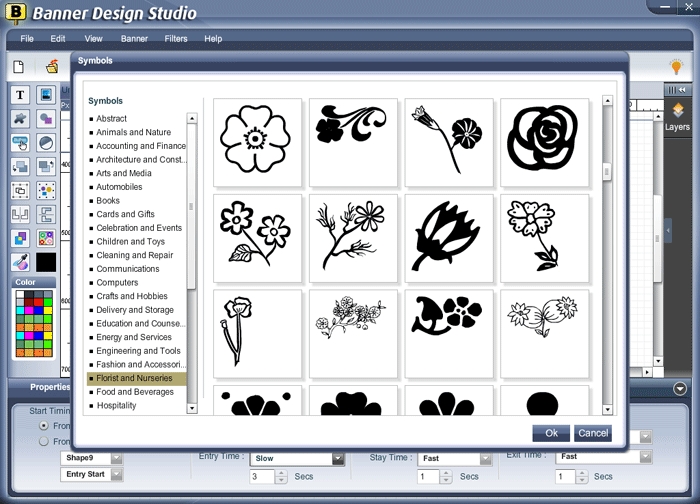Select the color picker eyedropper tool
The image size is (700, 504).
(x=20, y=262)
